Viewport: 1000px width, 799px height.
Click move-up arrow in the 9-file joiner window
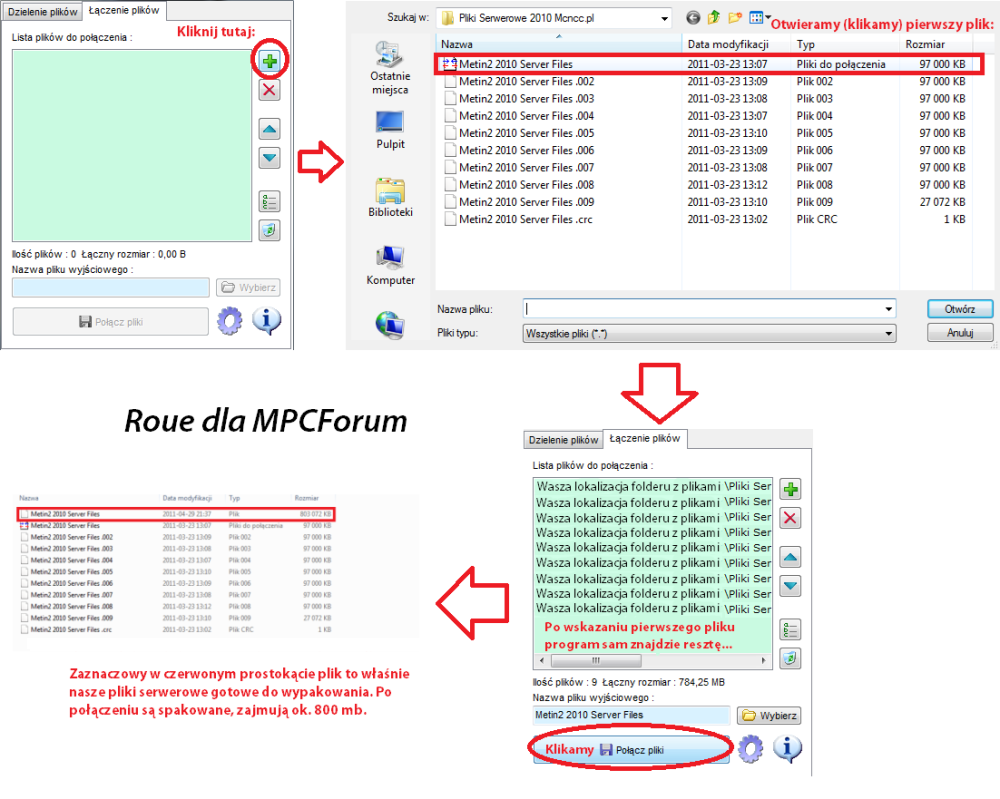tap(791, 558)
